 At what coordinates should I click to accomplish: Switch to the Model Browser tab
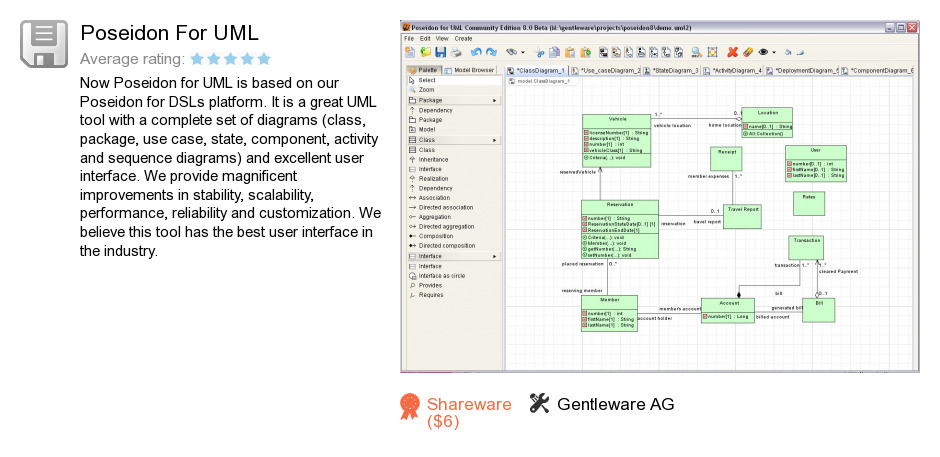pyautogui.click(x=469, y=70)
